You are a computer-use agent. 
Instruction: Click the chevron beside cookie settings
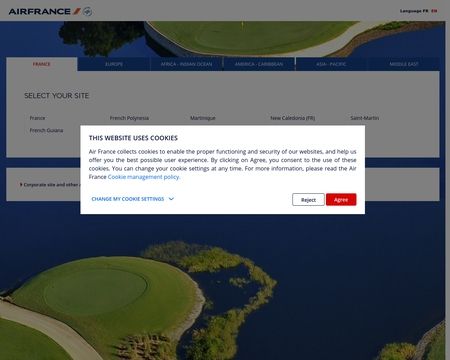tap(171, 199)
